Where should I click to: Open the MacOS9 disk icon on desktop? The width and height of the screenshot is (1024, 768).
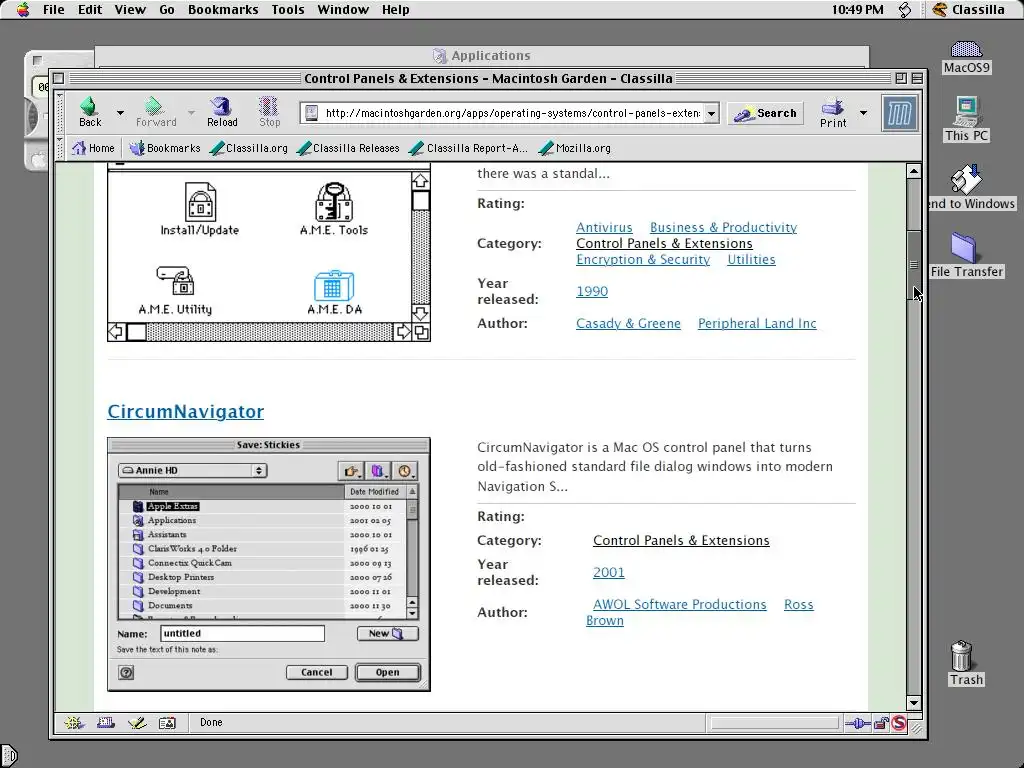point(967,57)
